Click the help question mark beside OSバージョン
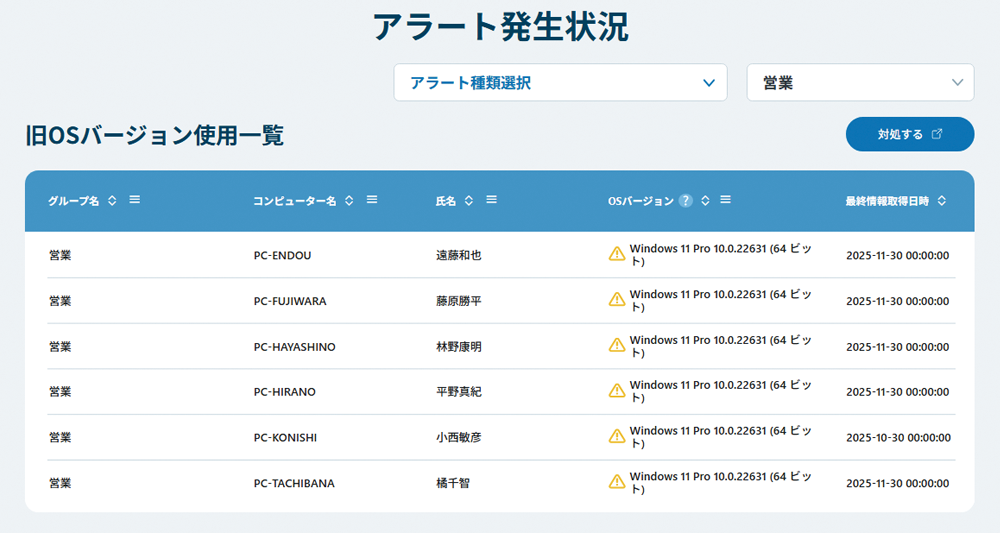The height and width of the screenshot is (533, 1000). pos(685,201)
